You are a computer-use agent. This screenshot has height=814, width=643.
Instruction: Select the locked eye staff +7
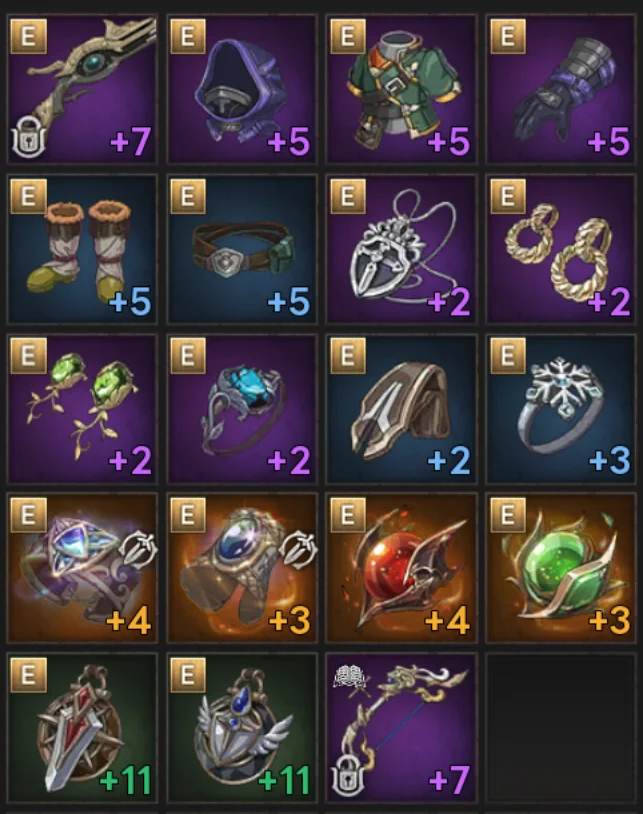pyautogui.click(x=82, y=89)
